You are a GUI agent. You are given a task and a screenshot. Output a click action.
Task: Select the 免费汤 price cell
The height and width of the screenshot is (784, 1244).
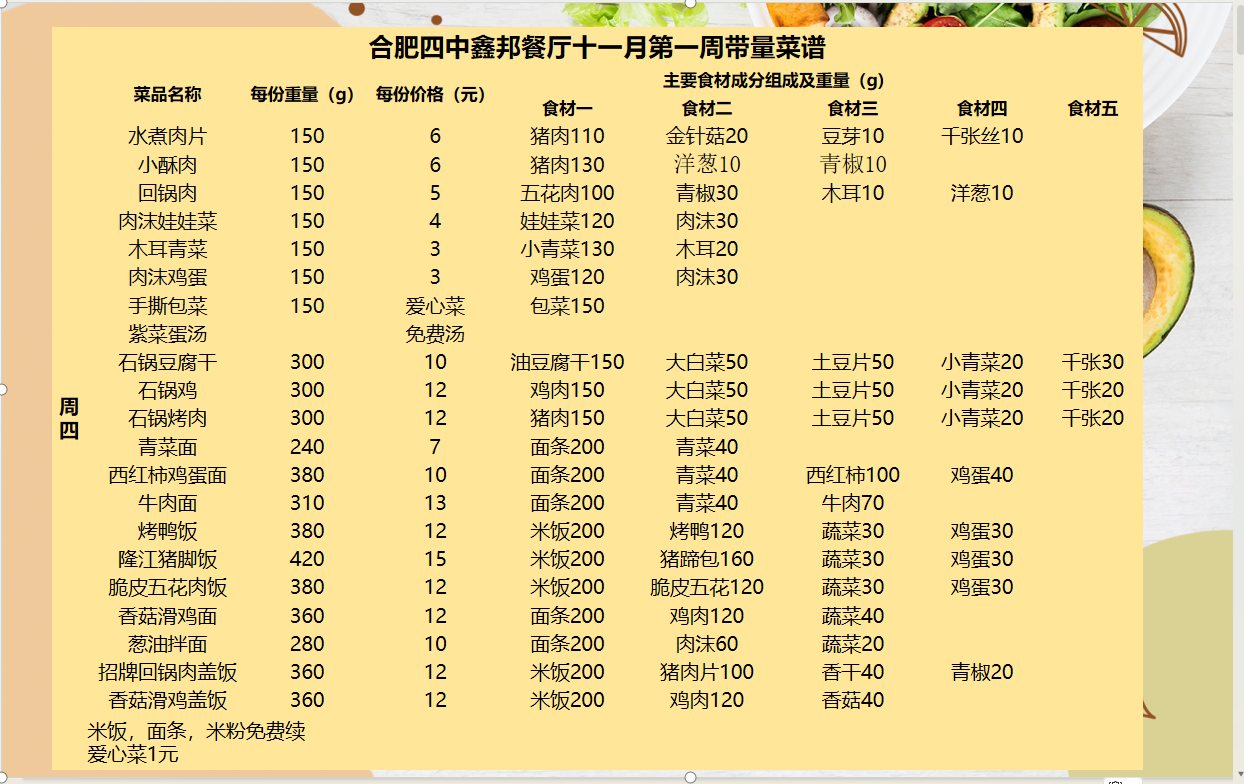(434, 334)
